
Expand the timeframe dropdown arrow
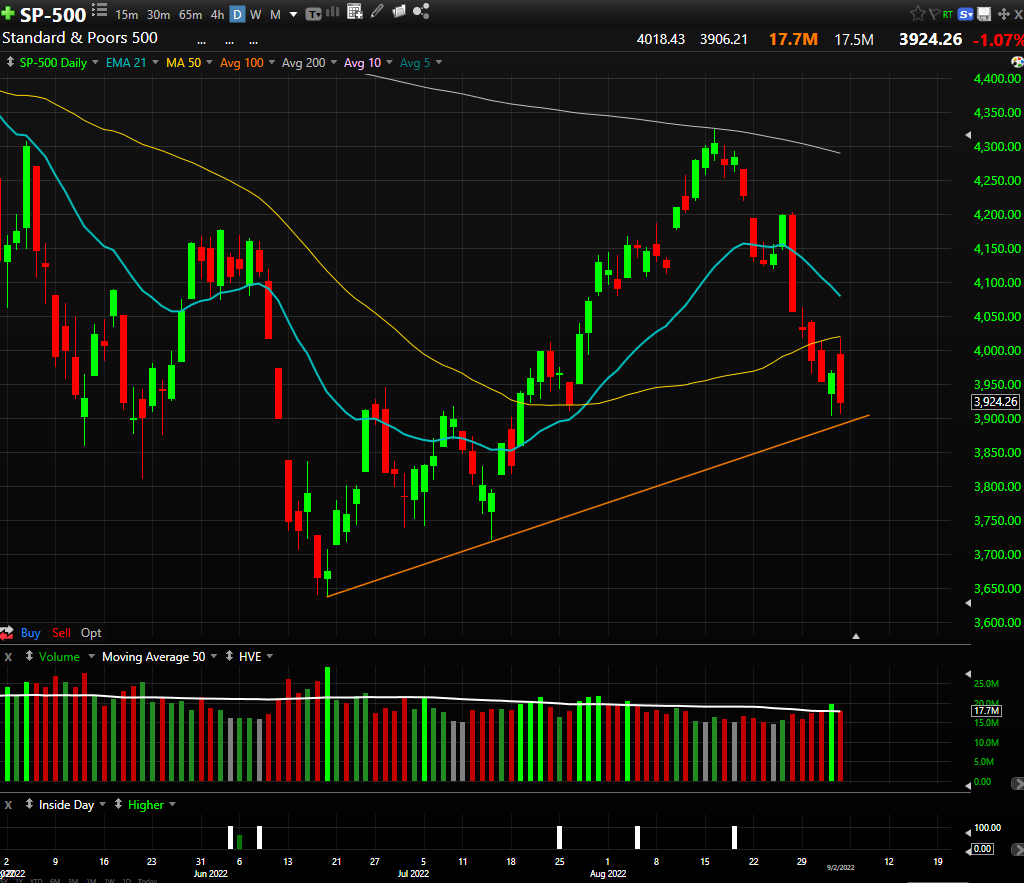pos(293,14)
